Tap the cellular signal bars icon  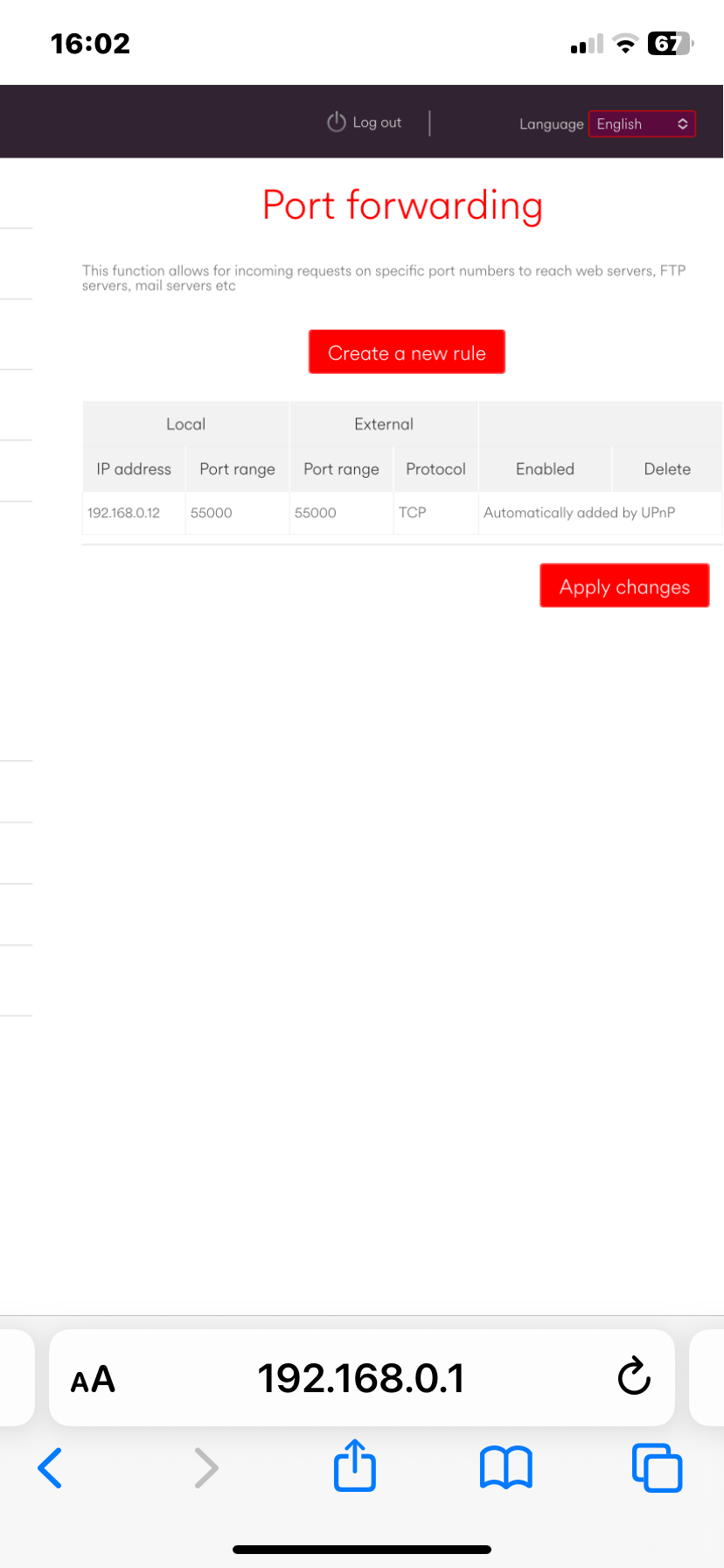(x=587, y=44)
